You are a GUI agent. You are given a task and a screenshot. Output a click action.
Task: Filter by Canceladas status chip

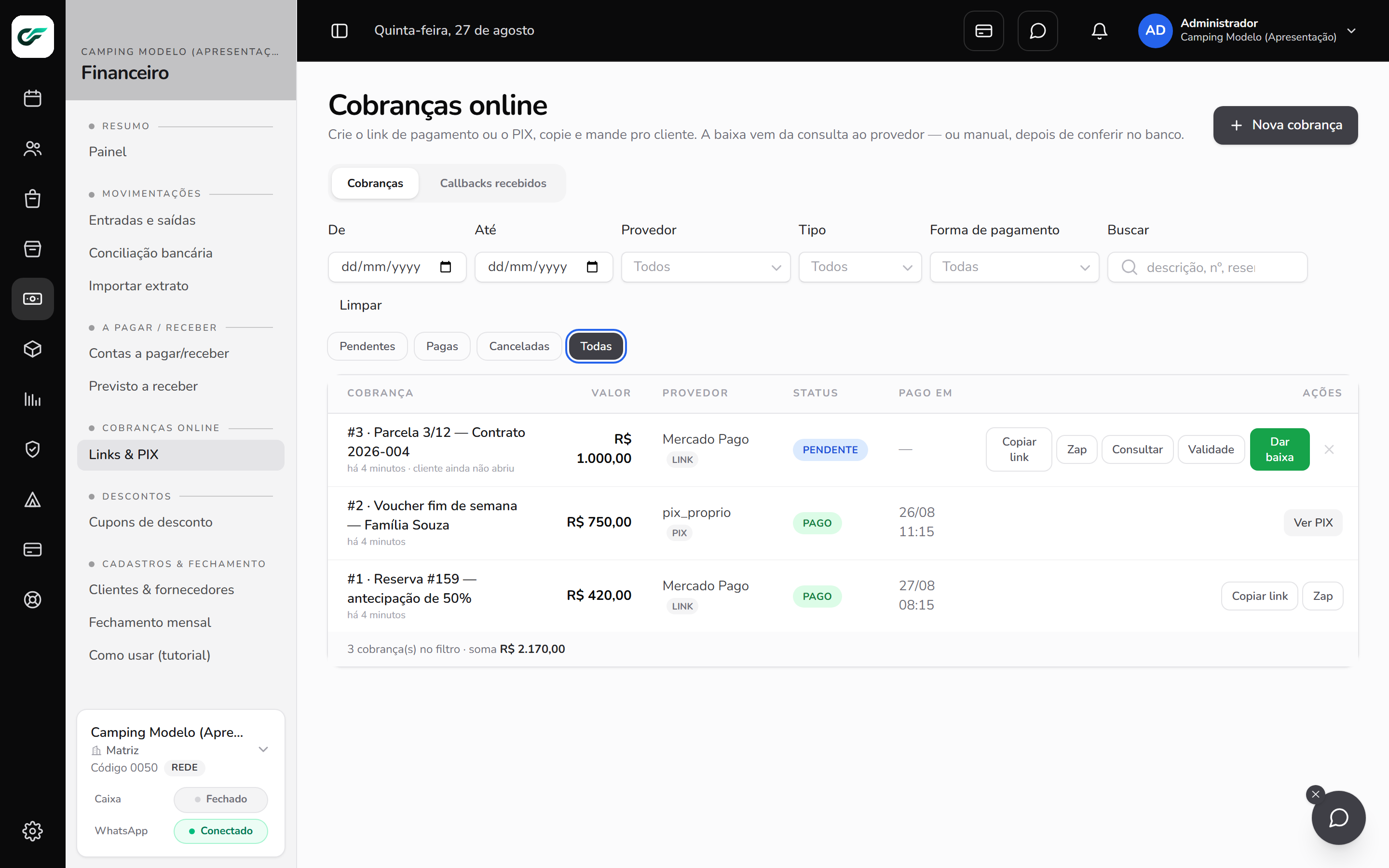[519, 346]
